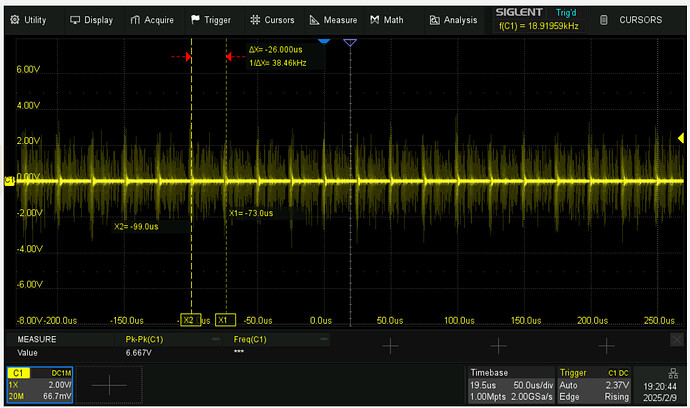Add measurement in second empty plus slot
The image size is (690, 408).
click(498, 346)
